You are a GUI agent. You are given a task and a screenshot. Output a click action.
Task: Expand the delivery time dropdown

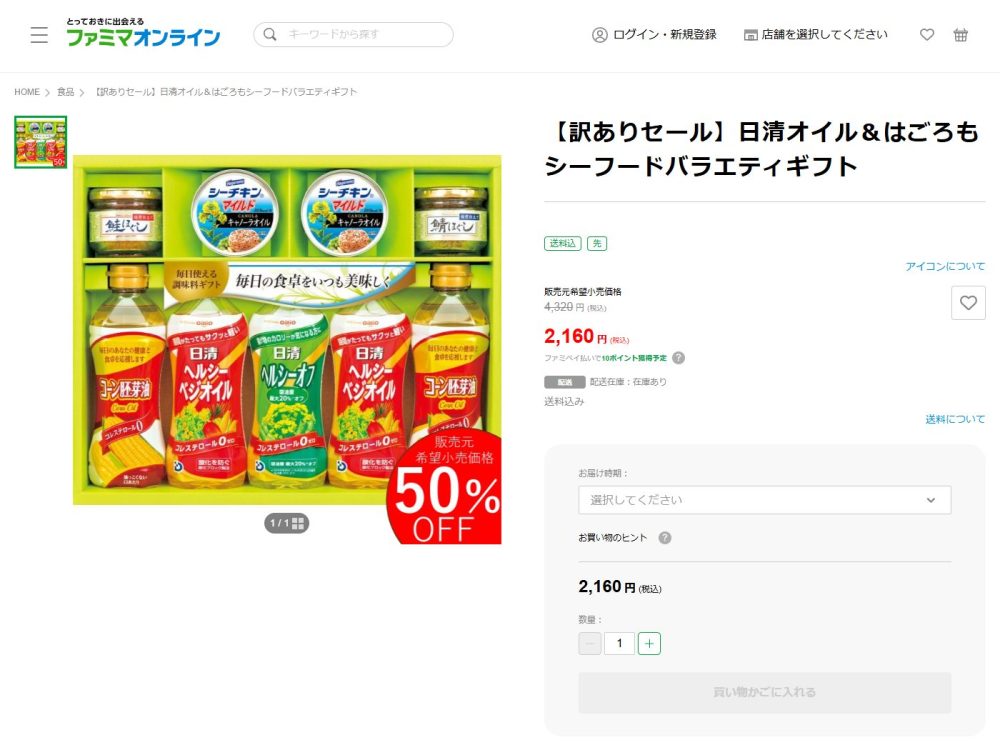pos(764,500)
